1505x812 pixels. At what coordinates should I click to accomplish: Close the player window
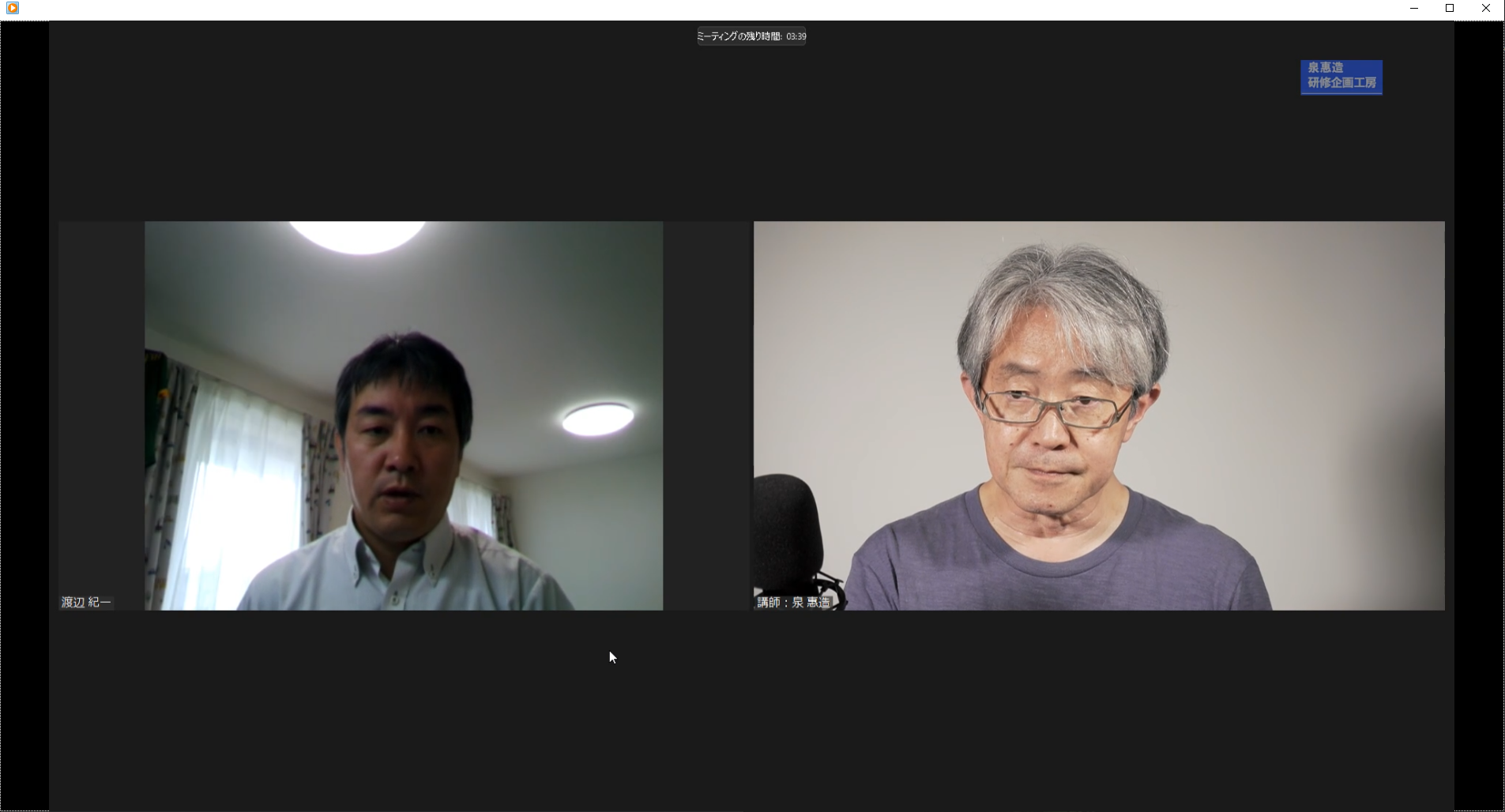coord(1486,9)
